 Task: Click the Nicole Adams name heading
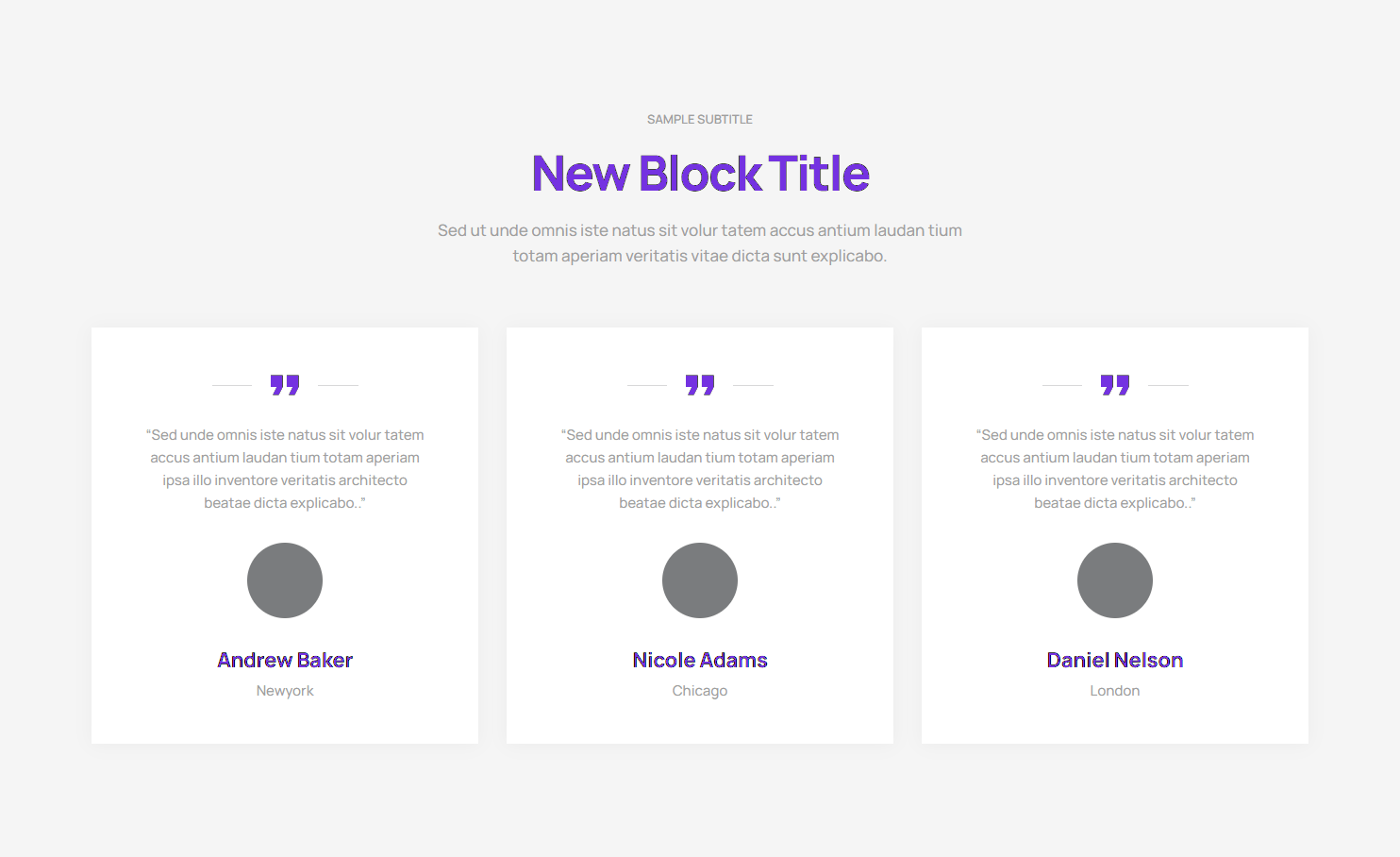700,660
